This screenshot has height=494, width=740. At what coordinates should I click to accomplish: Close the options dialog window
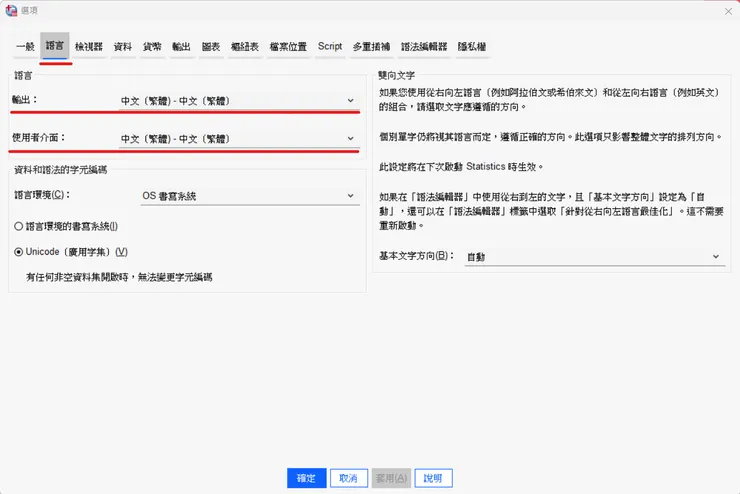728,11
